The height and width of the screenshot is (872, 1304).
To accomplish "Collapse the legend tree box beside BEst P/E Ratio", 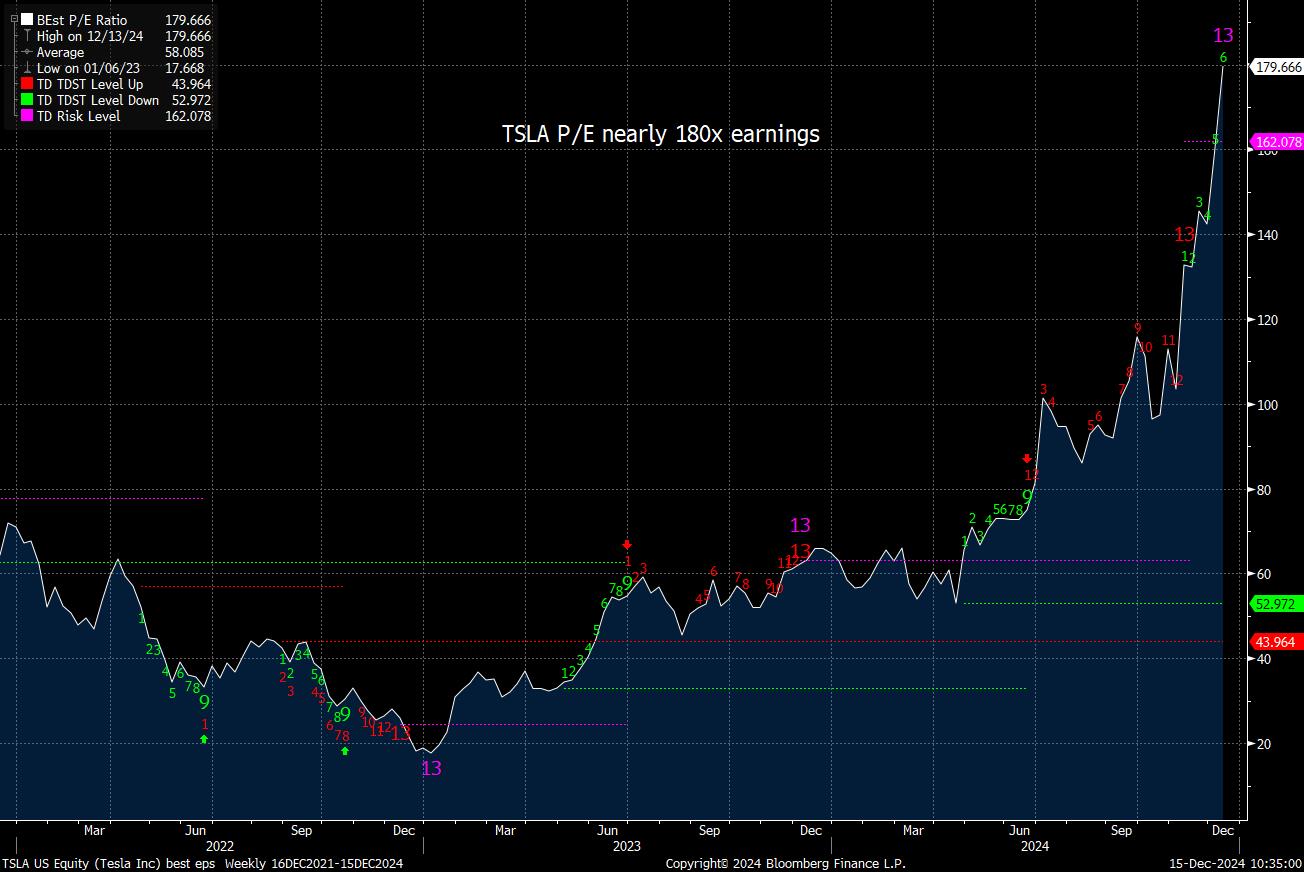I will coord(13,20).
